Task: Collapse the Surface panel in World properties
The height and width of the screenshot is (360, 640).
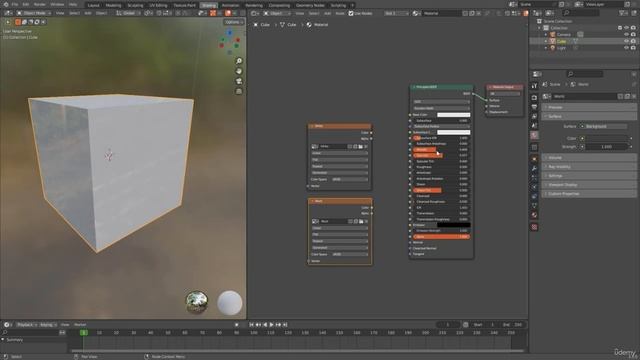Action: click(x=590, y=116)
